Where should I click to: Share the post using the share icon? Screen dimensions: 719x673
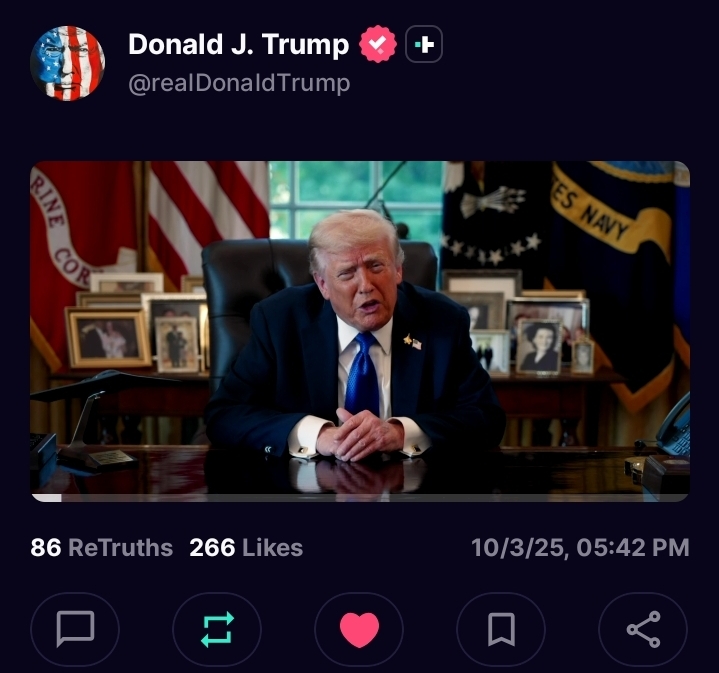[643, 629]
